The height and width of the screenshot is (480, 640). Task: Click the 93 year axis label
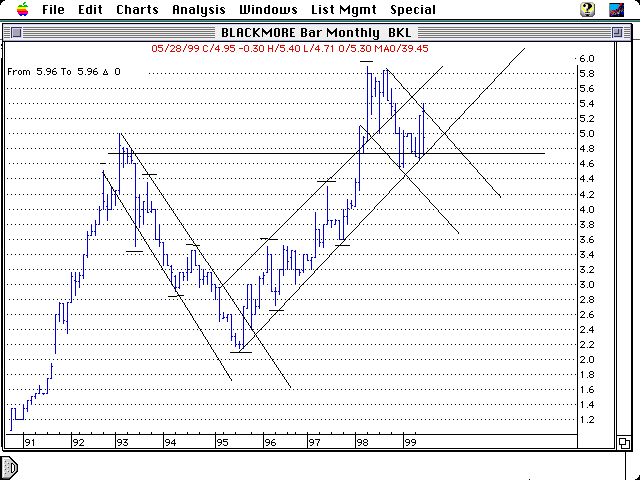(122, 442)
